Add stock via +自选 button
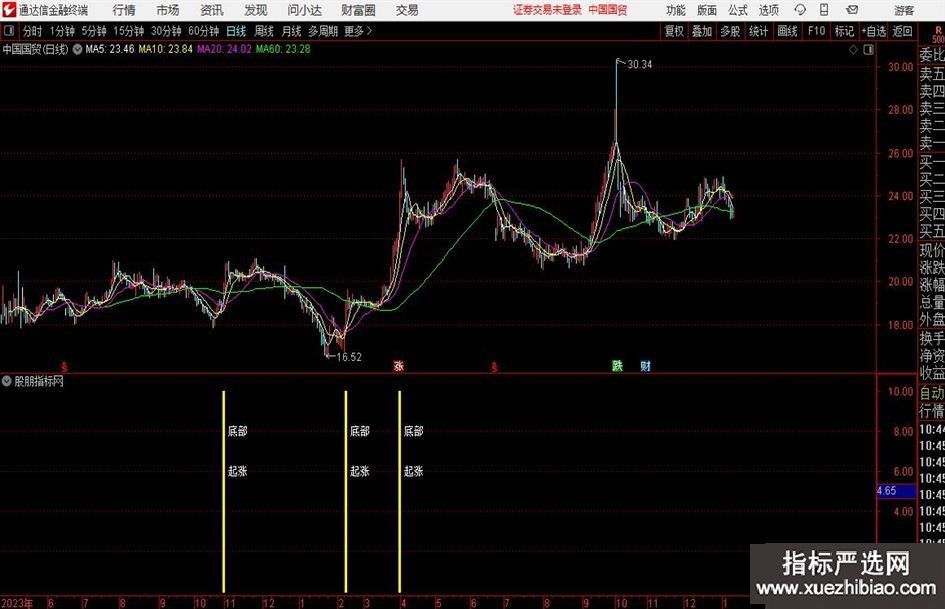This screenshot has height=609, width=945. [874, 31]
